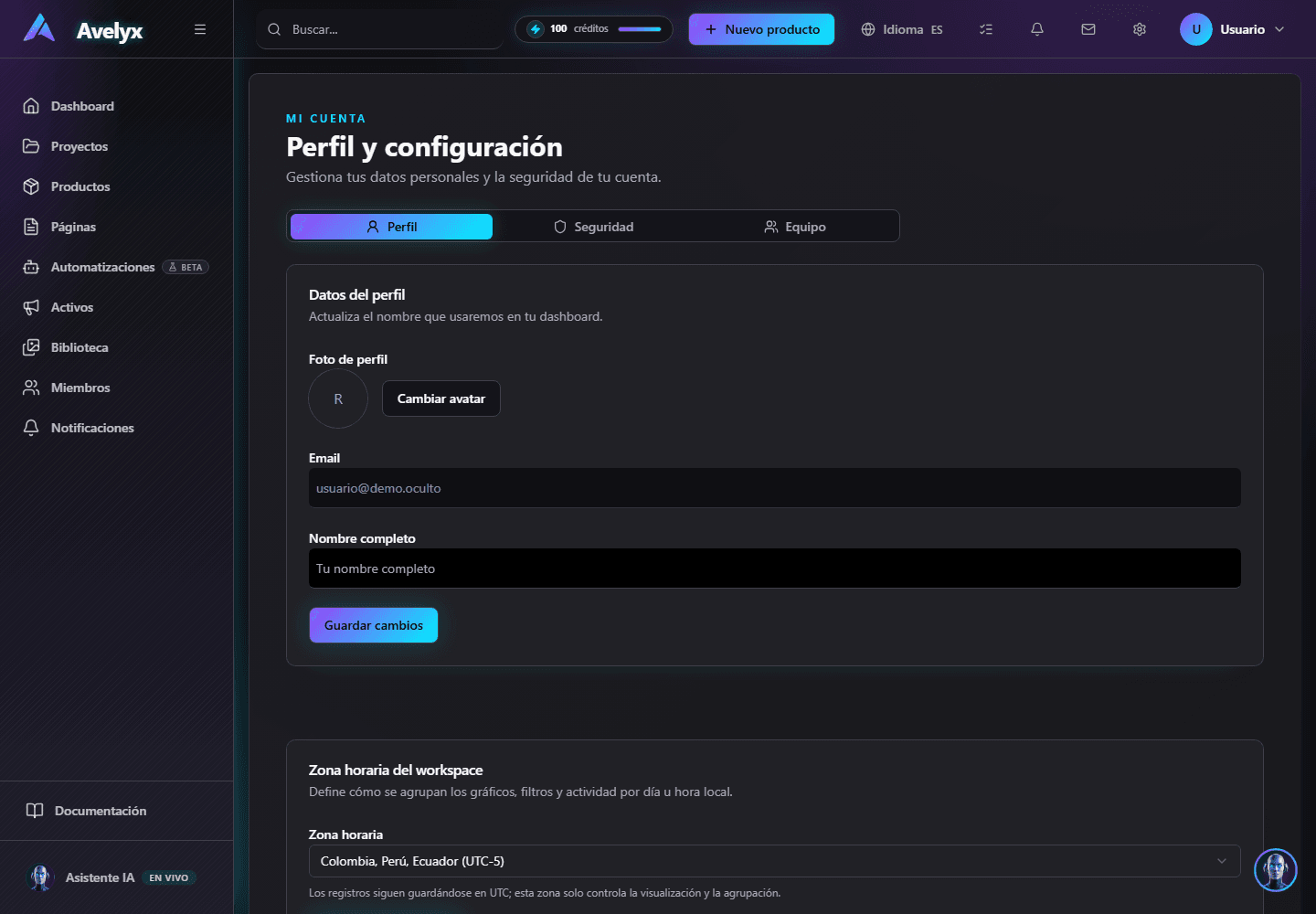
Task: Click the Email input field
Action: click(775, 488)
